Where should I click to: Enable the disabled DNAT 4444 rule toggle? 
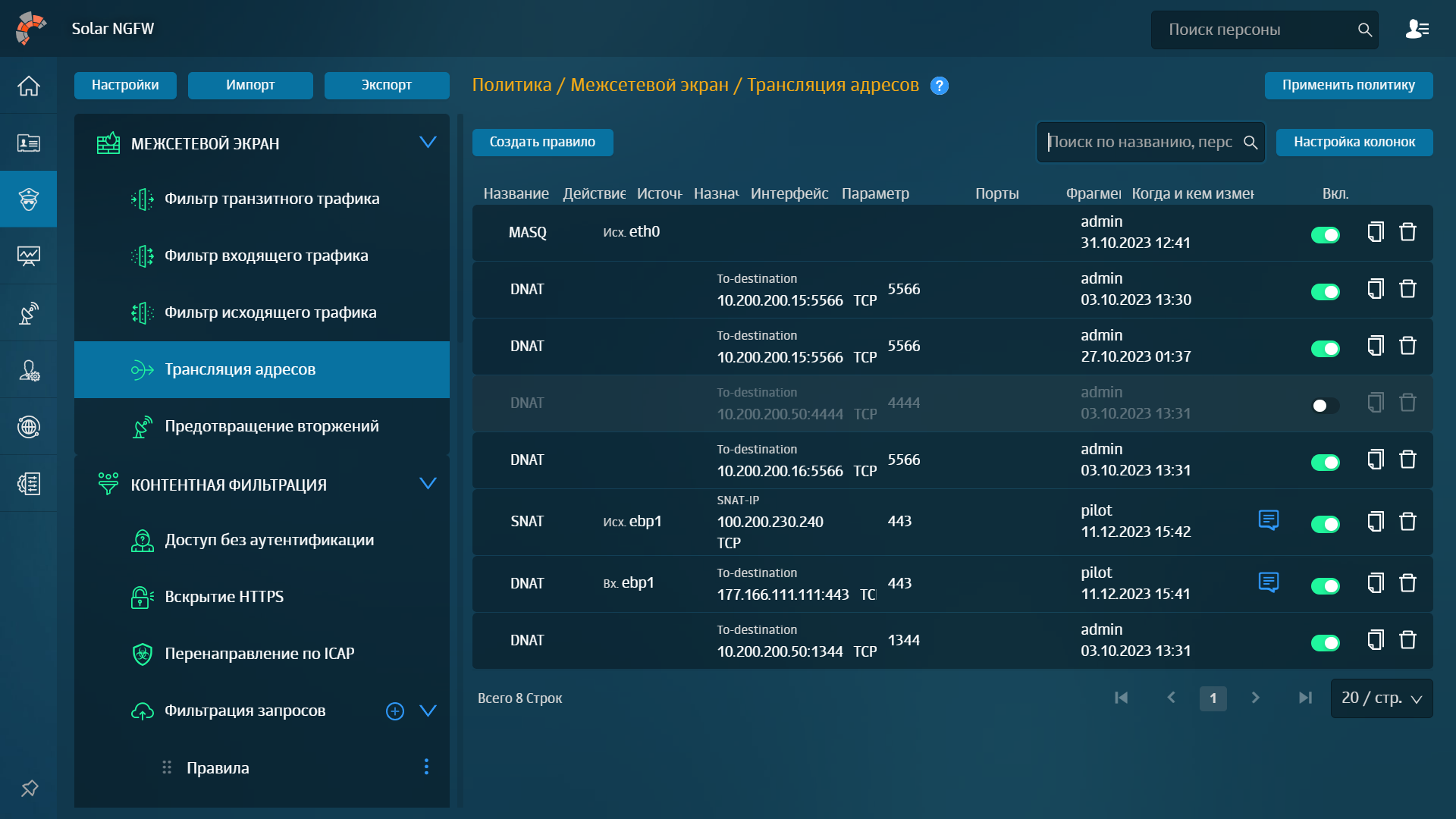1325,406
